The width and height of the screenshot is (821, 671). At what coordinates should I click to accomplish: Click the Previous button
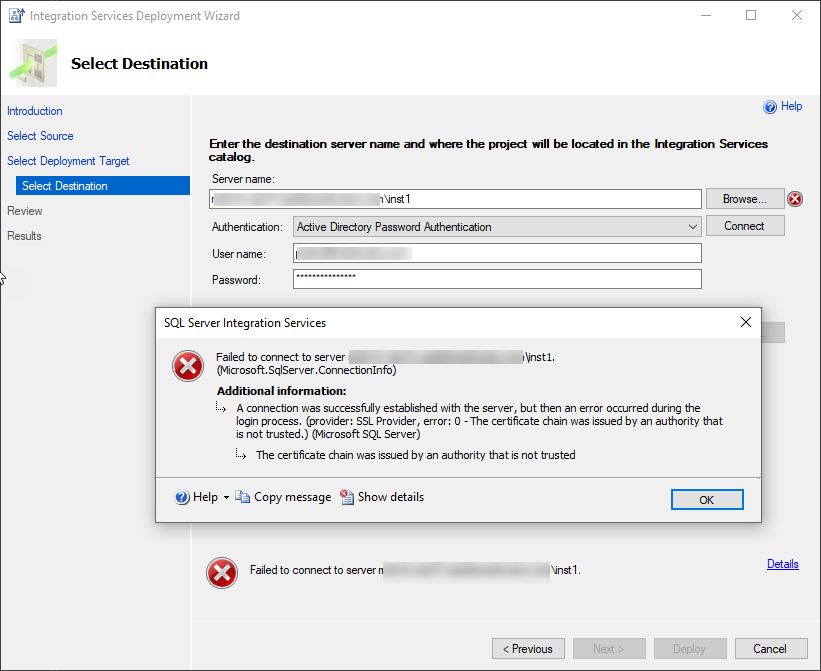[528, 648]
